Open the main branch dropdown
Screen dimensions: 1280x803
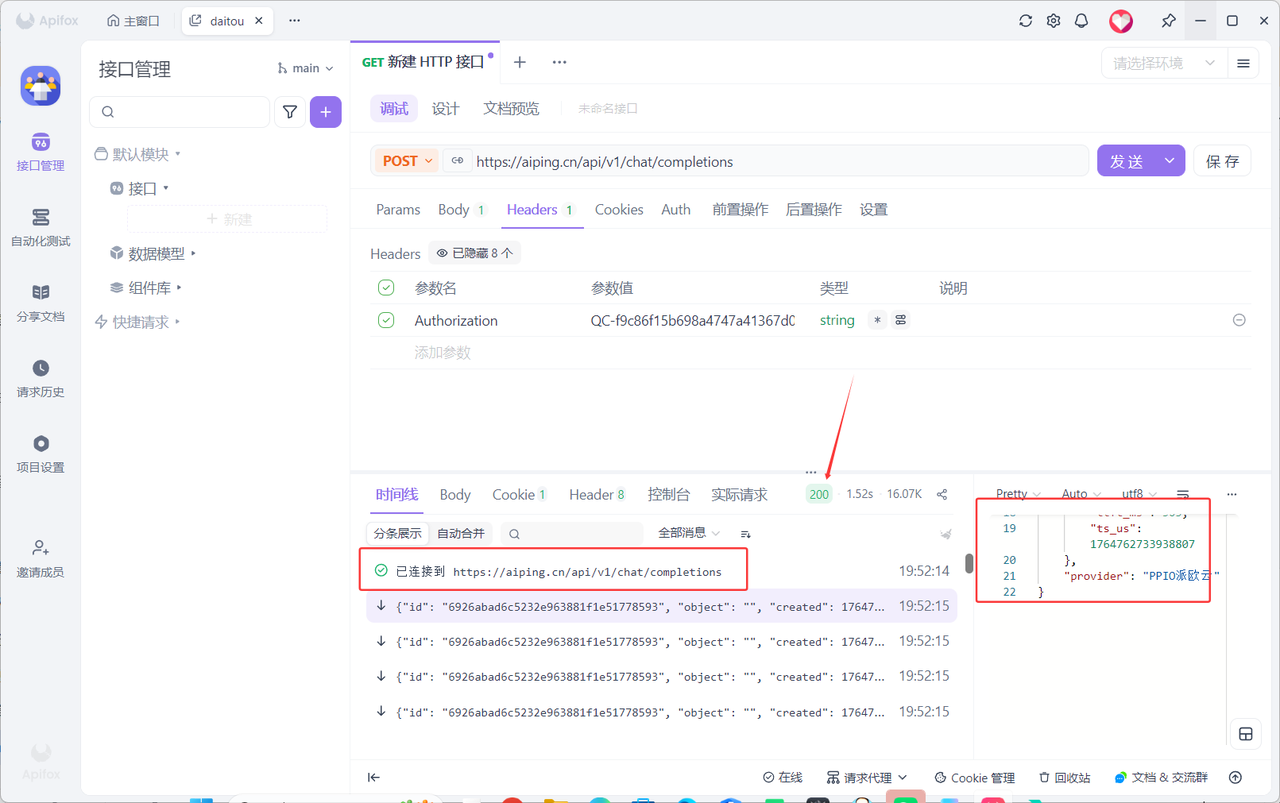[306, 68]
